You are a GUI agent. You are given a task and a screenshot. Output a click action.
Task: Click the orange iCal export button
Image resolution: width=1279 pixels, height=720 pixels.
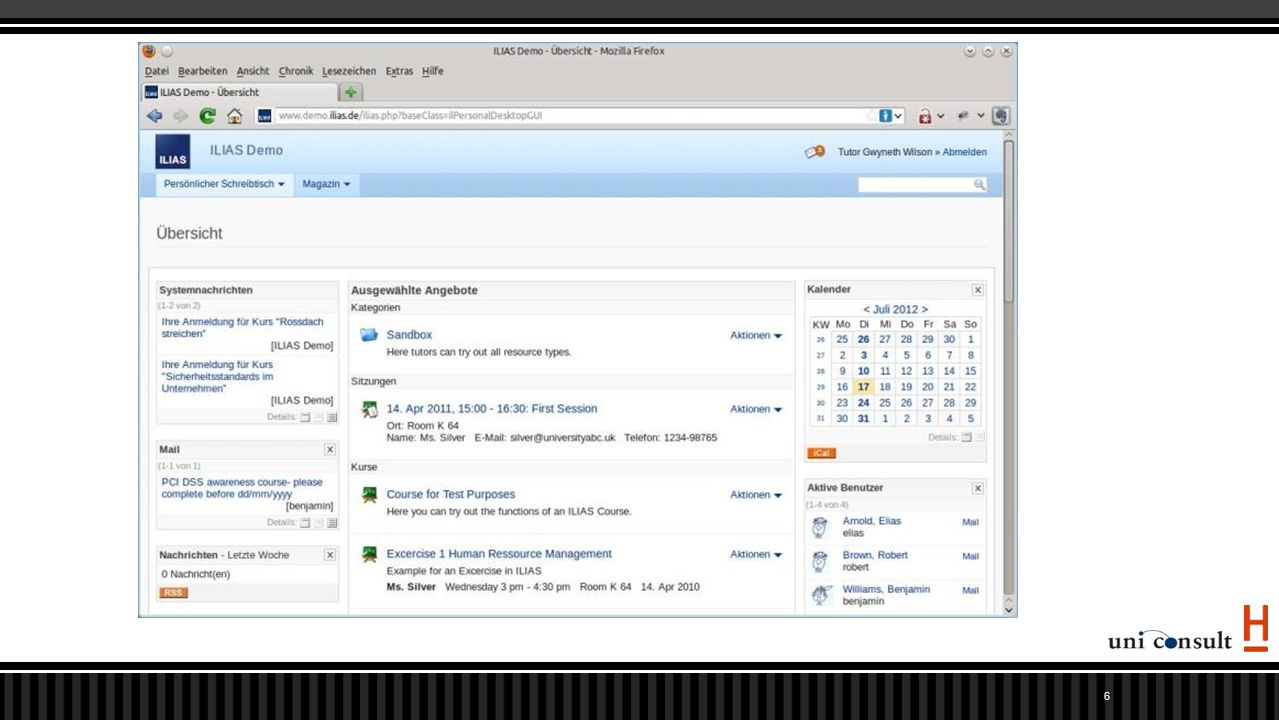pyautogui.click(x=821, y=453)
